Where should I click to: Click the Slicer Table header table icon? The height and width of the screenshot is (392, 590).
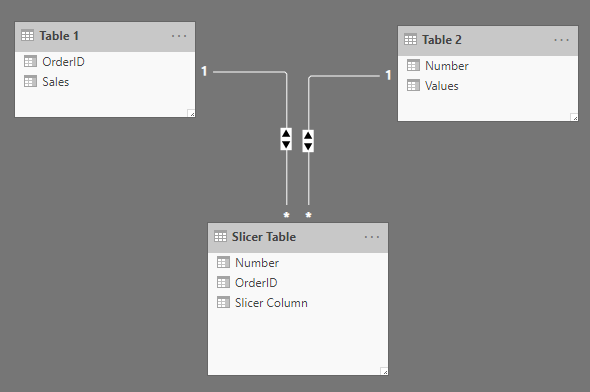(x=220, y=237)
